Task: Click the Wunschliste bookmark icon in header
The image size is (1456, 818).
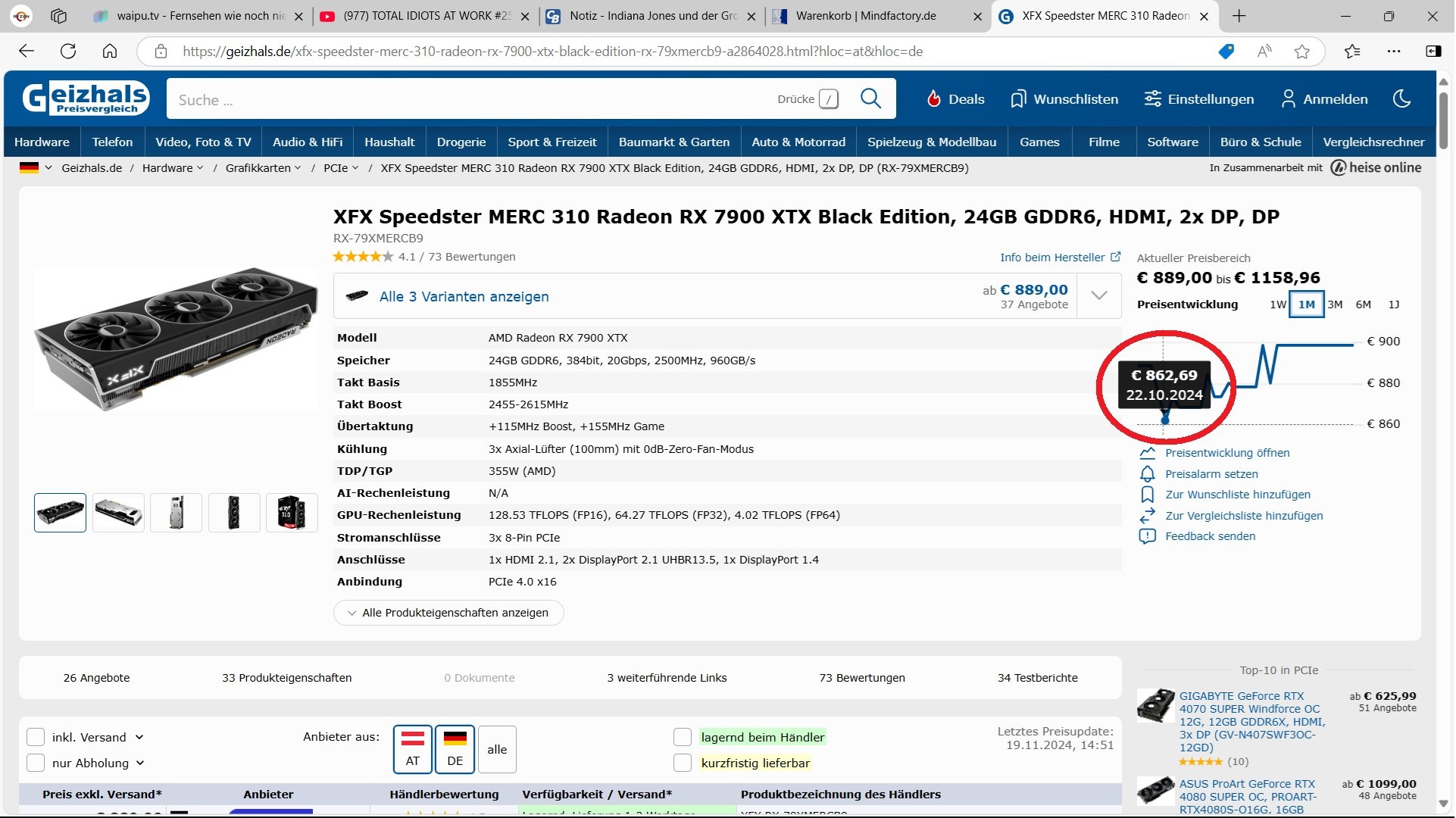Action: [x=1017, y=99]
